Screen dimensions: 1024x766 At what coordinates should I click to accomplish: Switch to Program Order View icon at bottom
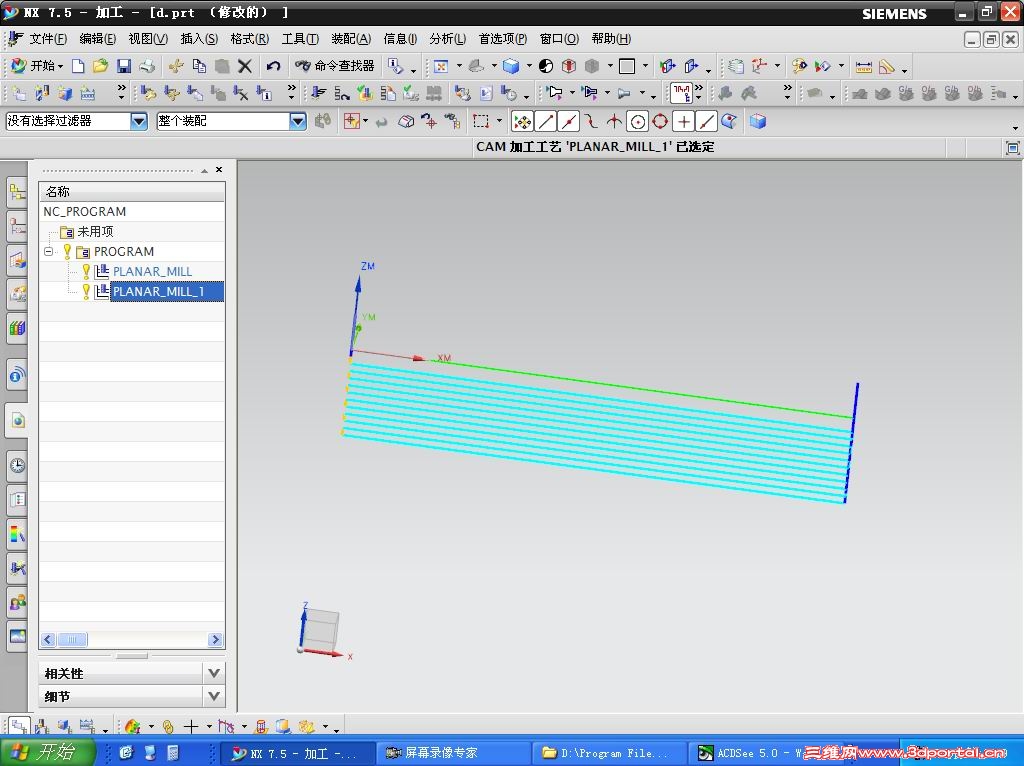(19, 726)
